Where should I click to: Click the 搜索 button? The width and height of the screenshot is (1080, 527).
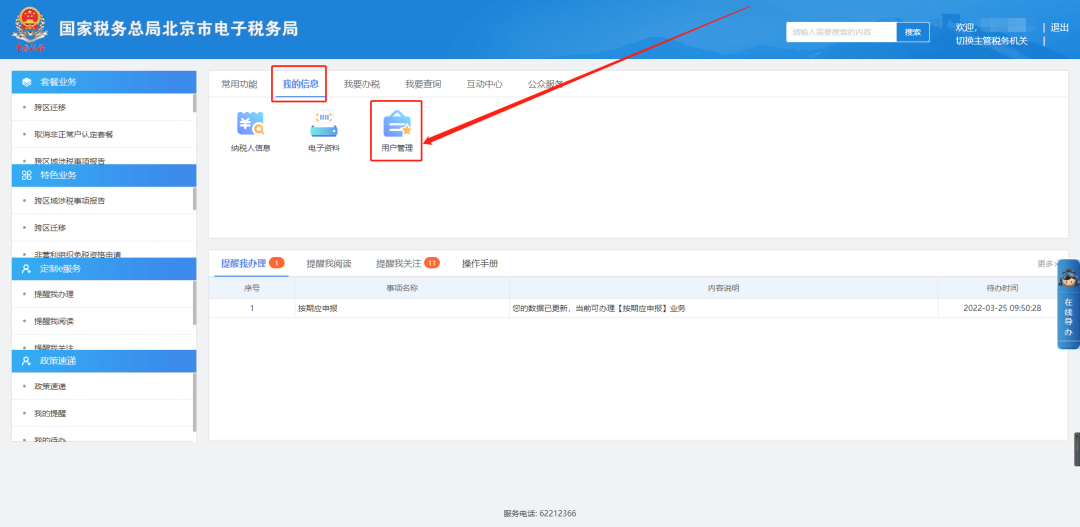pos(913,32)
